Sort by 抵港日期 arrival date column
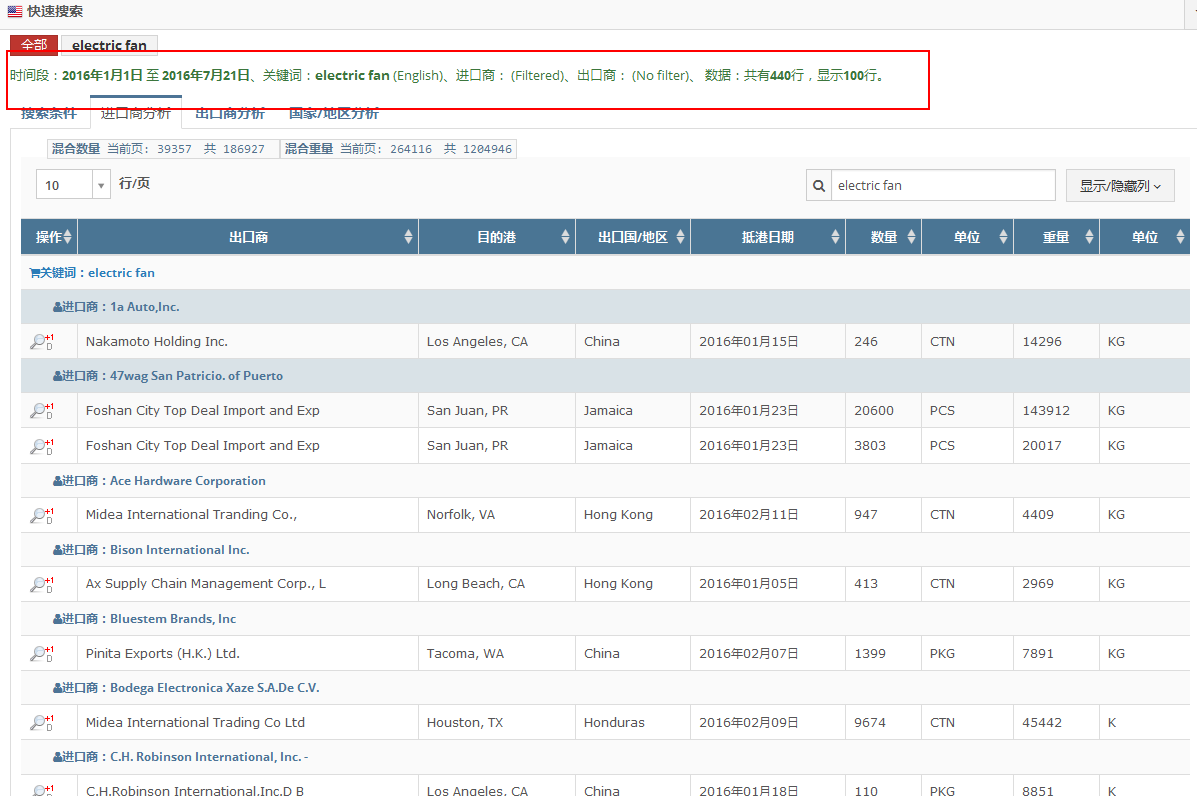1197x796 pixels. click(x=767, y=237)
